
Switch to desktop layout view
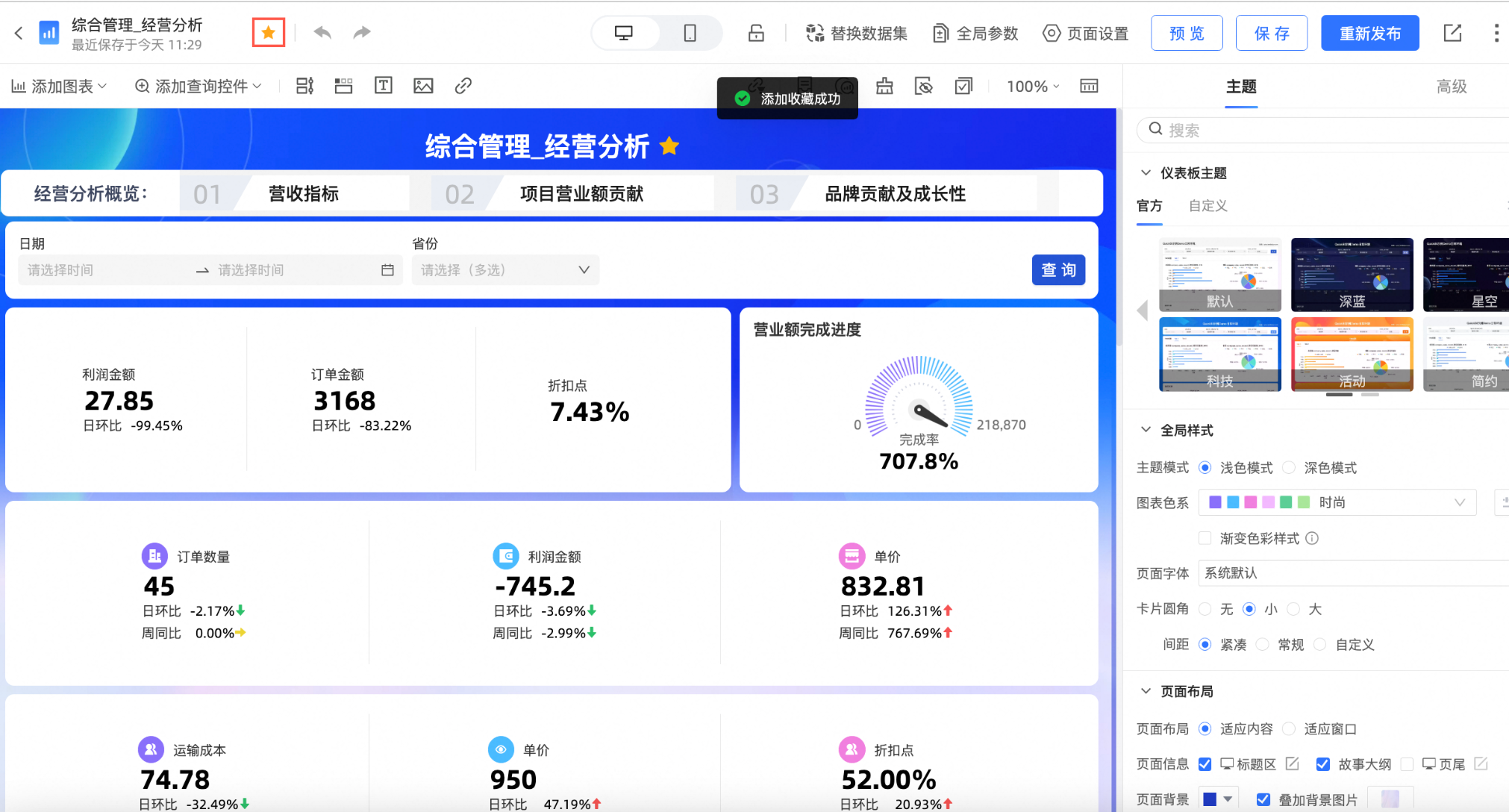tap(624, 33)
